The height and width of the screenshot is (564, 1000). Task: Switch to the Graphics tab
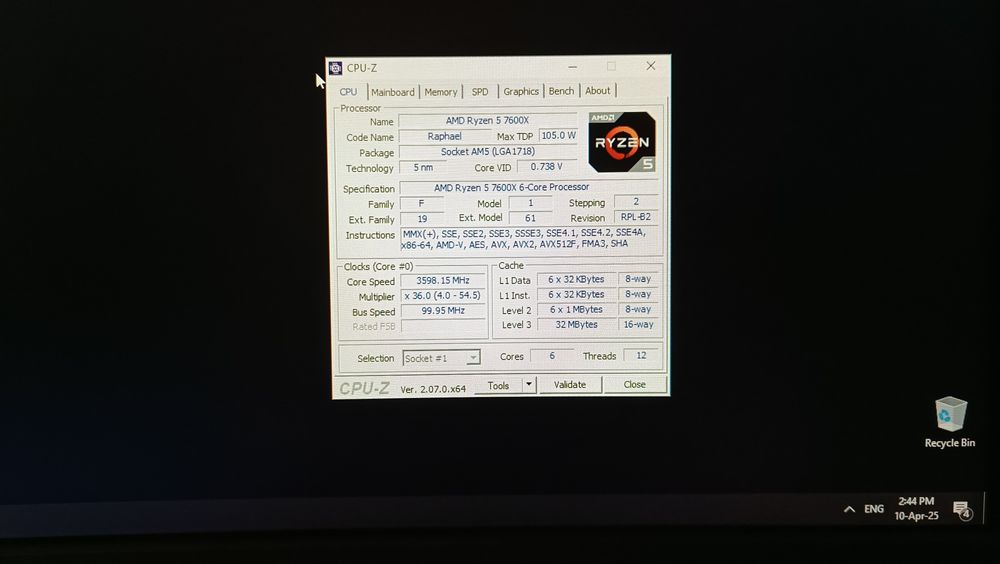[521, 91]
